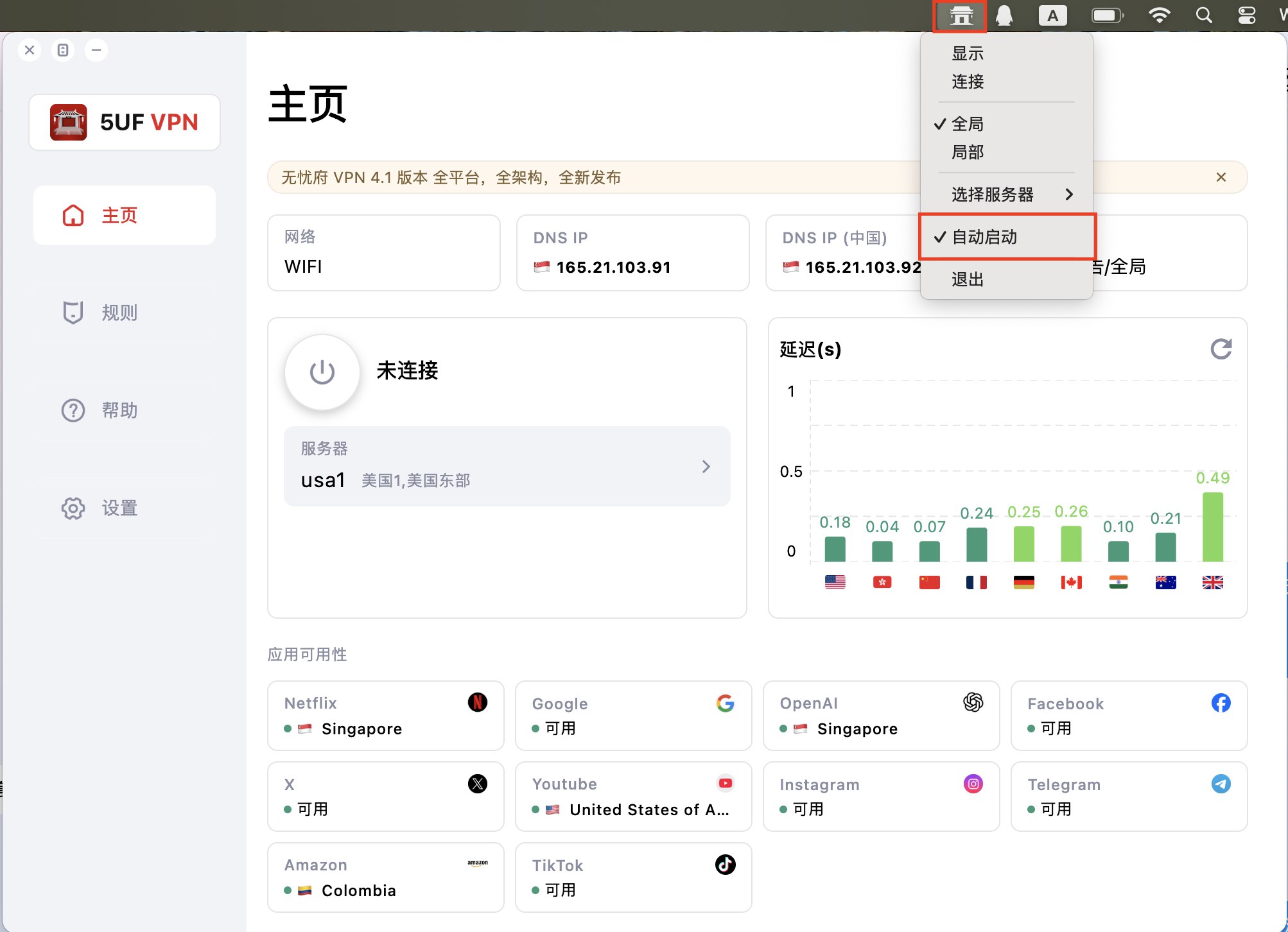Choose 退出 to quit the app
This screenshot has height=932, width=1288.
pos(968,279)
